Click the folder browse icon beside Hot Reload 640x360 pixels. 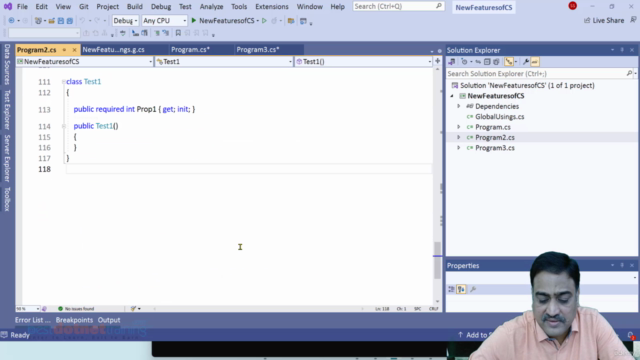291,20
